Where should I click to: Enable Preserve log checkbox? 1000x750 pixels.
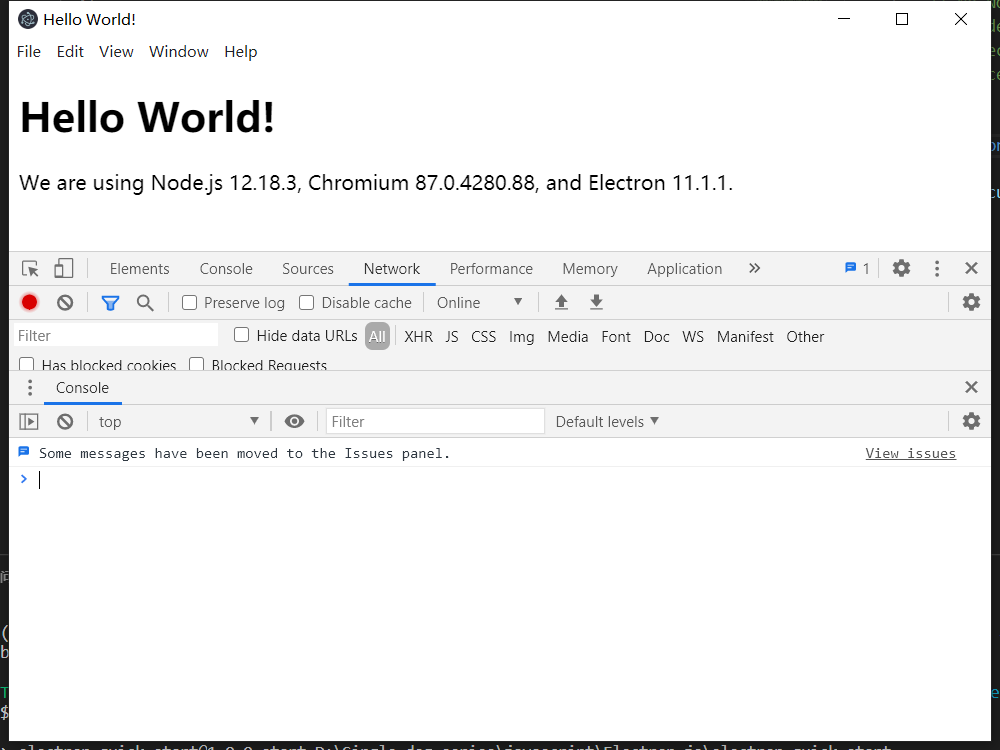point(189,302)
